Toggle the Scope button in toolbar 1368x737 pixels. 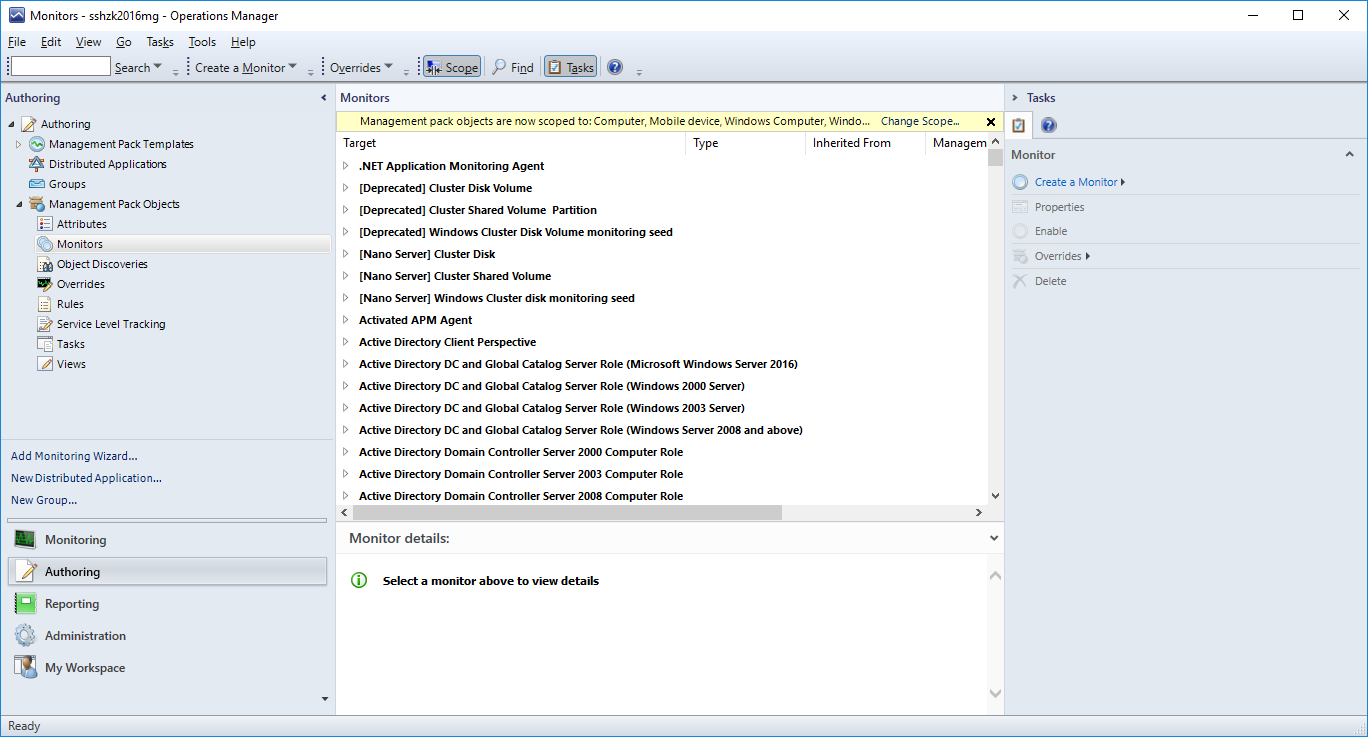click(452, 67)
